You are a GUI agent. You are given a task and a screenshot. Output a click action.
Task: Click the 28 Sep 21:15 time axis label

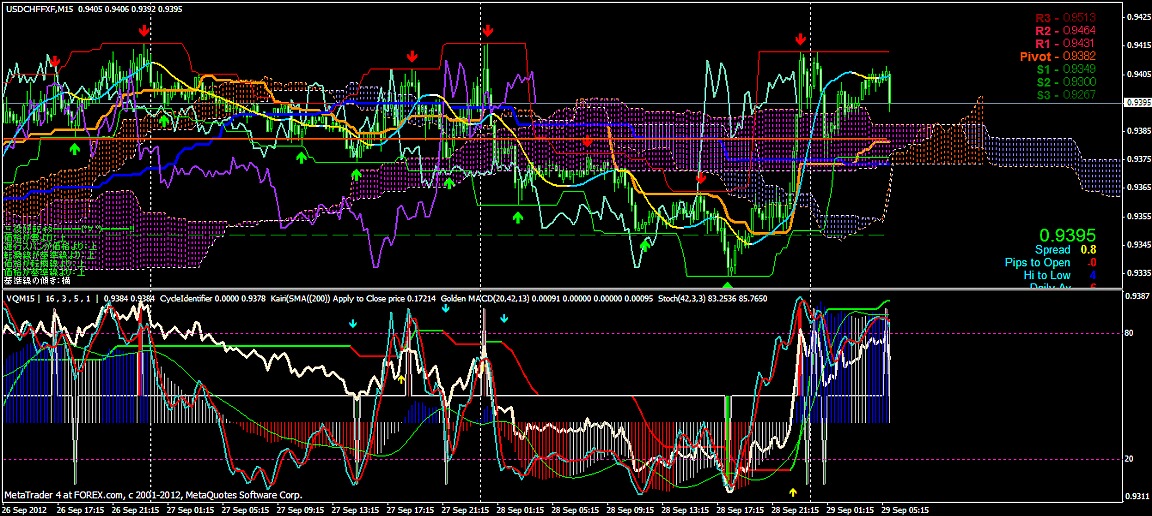pyautogui.click(x=795, y=509)
